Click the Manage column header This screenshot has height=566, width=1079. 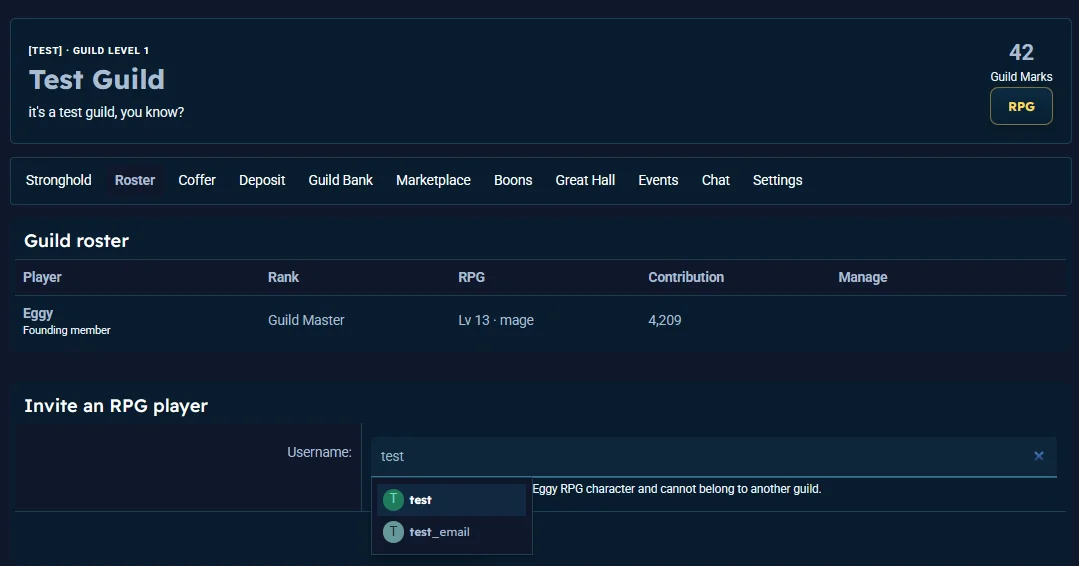pos(862,277)
